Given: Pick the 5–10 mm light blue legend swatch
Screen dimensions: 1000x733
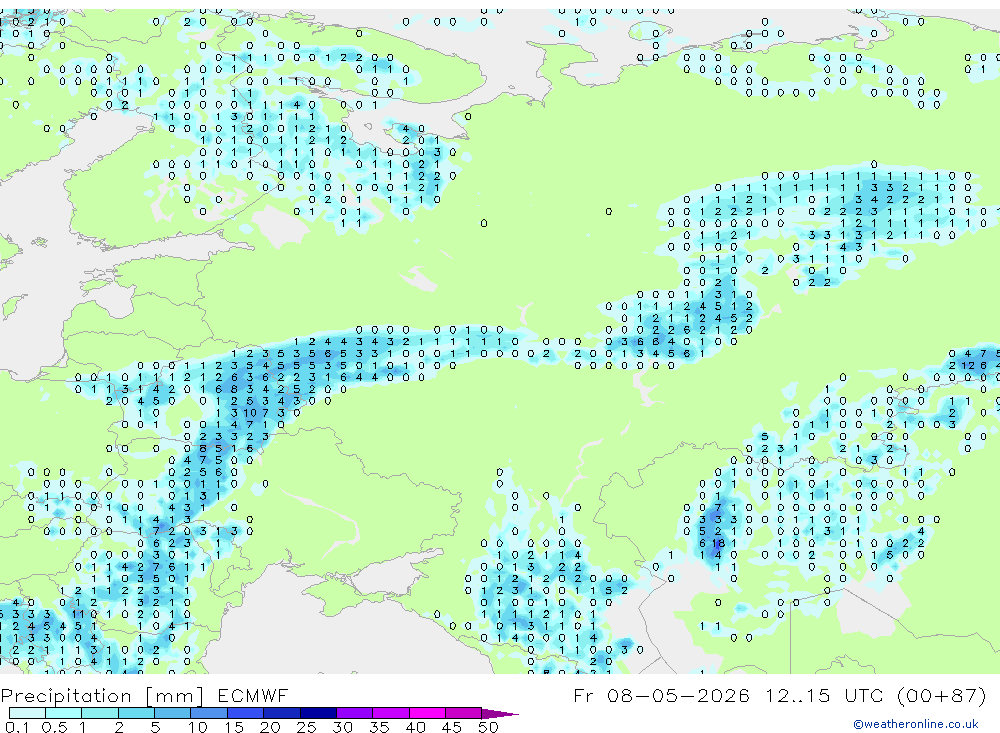Looking at the screenshot, I should point(172,713).
